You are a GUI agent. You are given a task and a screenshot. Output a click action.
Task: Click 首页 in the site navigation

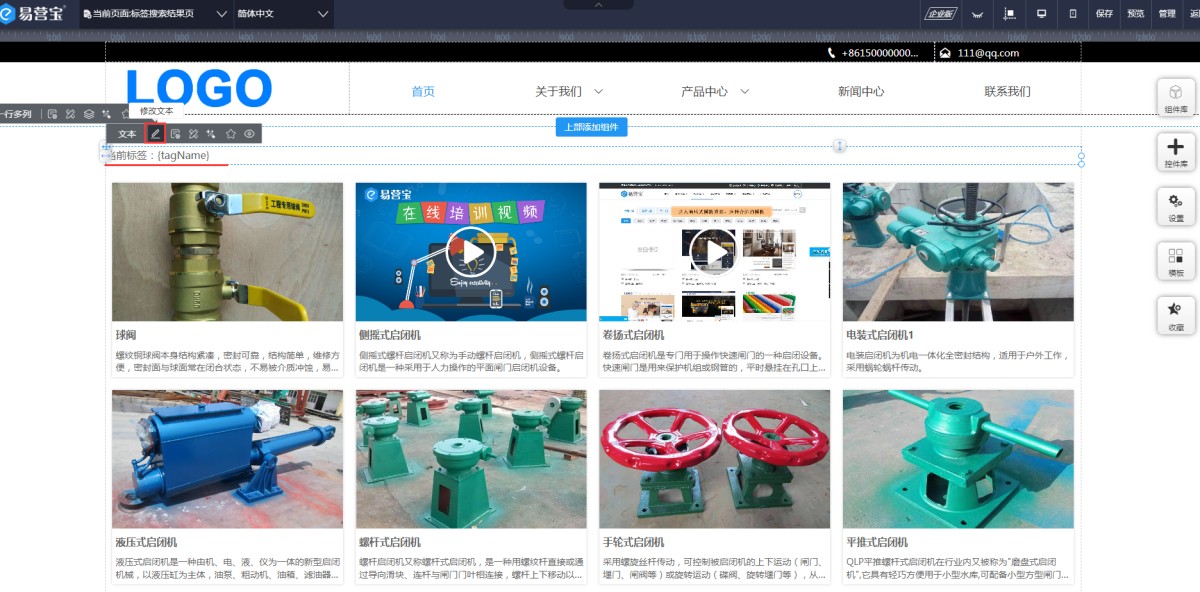click(423, 91)
